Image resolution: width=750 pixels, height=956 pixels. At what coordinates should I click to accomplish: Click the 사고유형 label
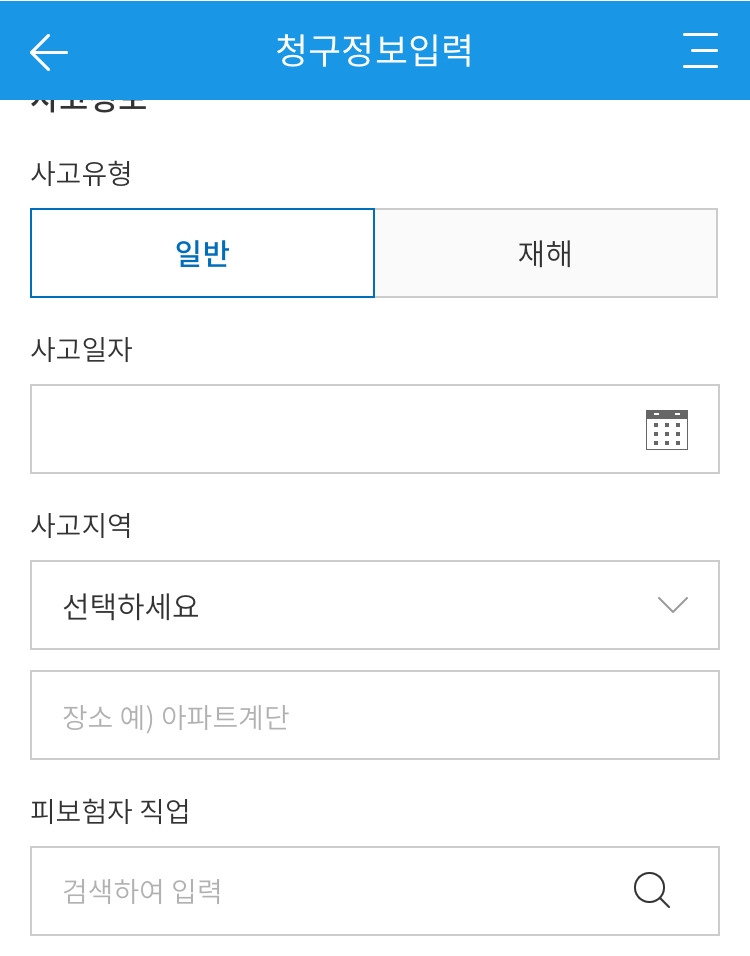click(82, 173)
